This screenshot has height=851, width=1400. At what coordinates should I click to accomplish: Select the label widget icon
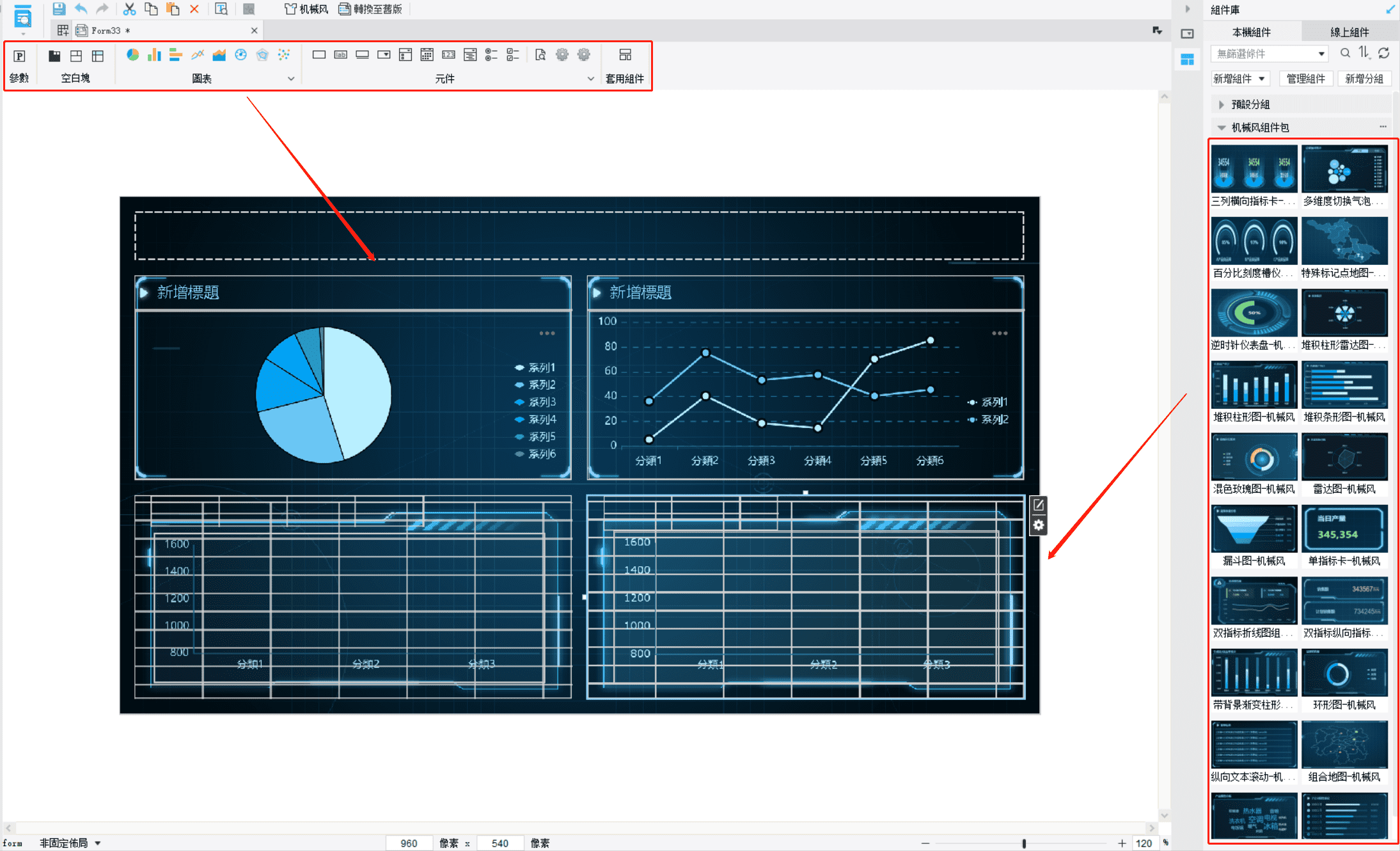(x=341, y=55)
